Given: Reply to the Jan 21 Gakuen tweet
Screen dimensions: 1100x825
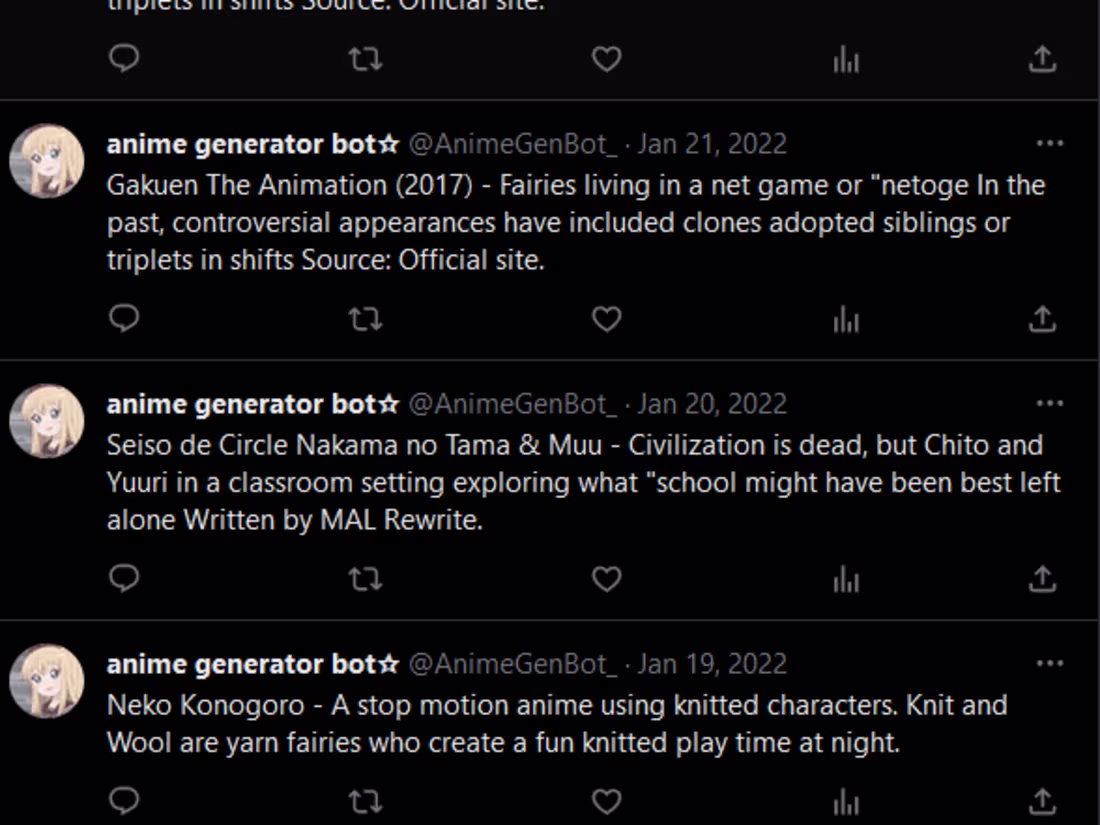Looking at the screenshot, I should point(124,318).
